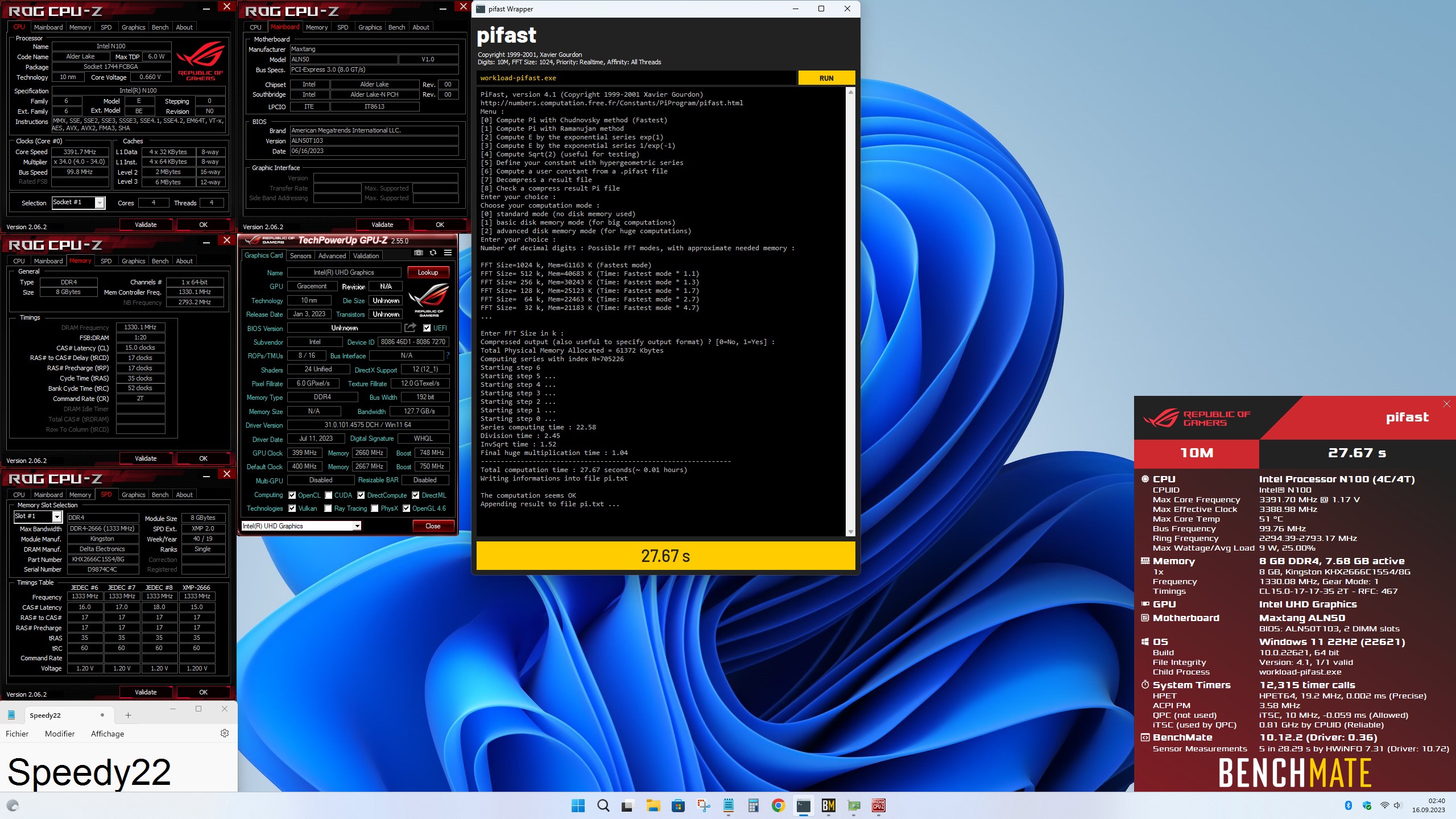Add a new Notepad tab with plus

tap(128, 715)
